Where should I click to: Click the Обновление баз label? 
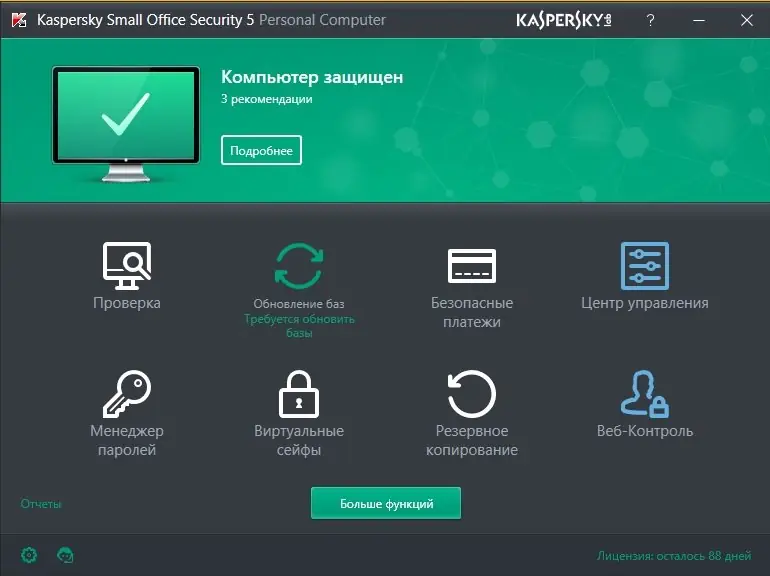tap(299, 304)
